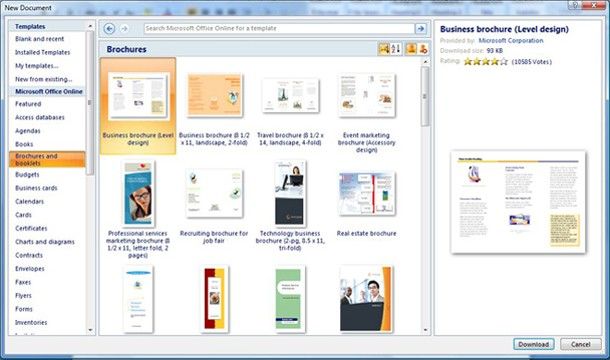This screenshot has height=360, width=610.
Task: Select Access databases category
Action: point(40,117)
